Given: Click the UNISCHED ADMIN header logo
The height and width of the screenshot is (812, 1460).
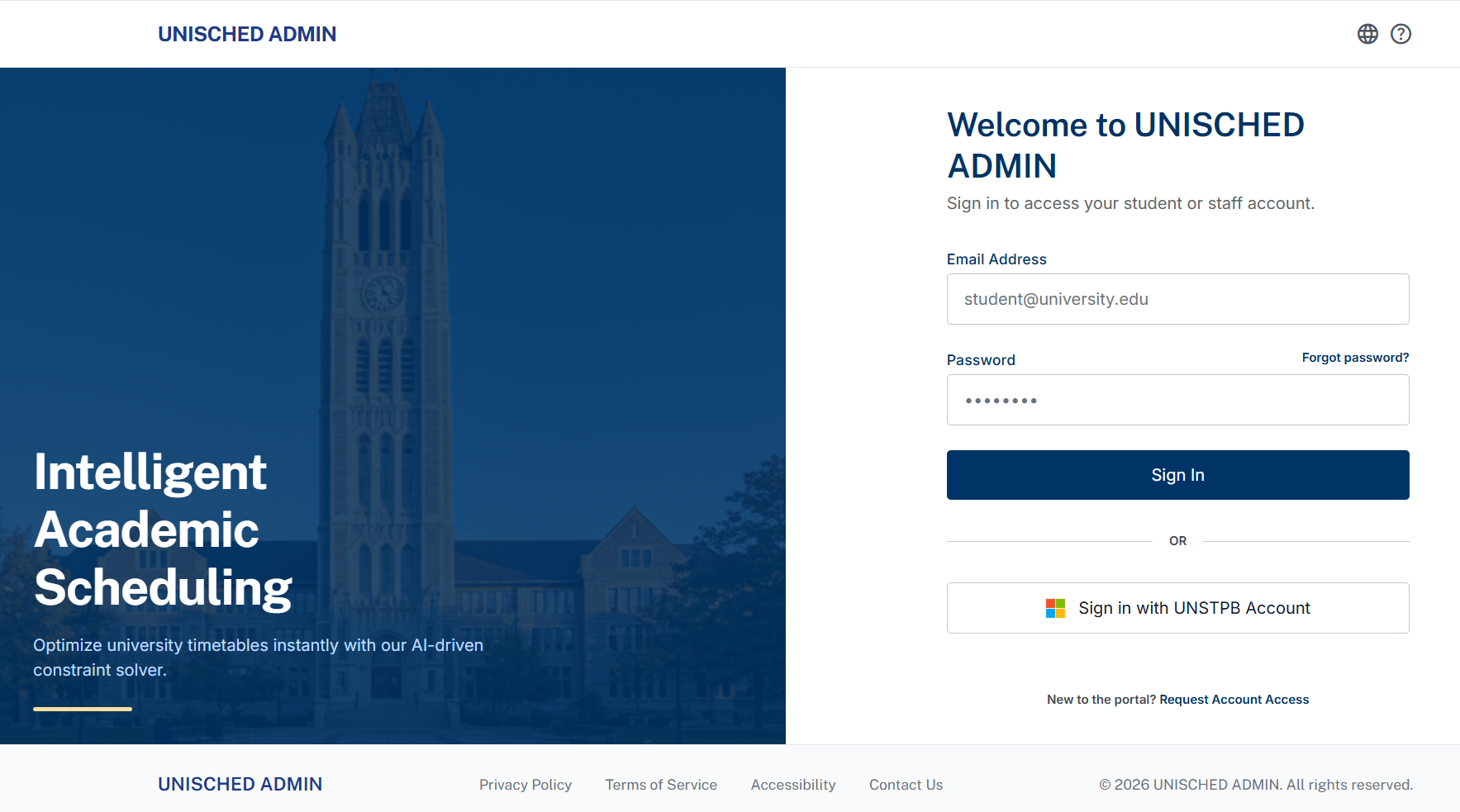Looking at the screenshot, I should pyautogui.click(x=247, y=34).
